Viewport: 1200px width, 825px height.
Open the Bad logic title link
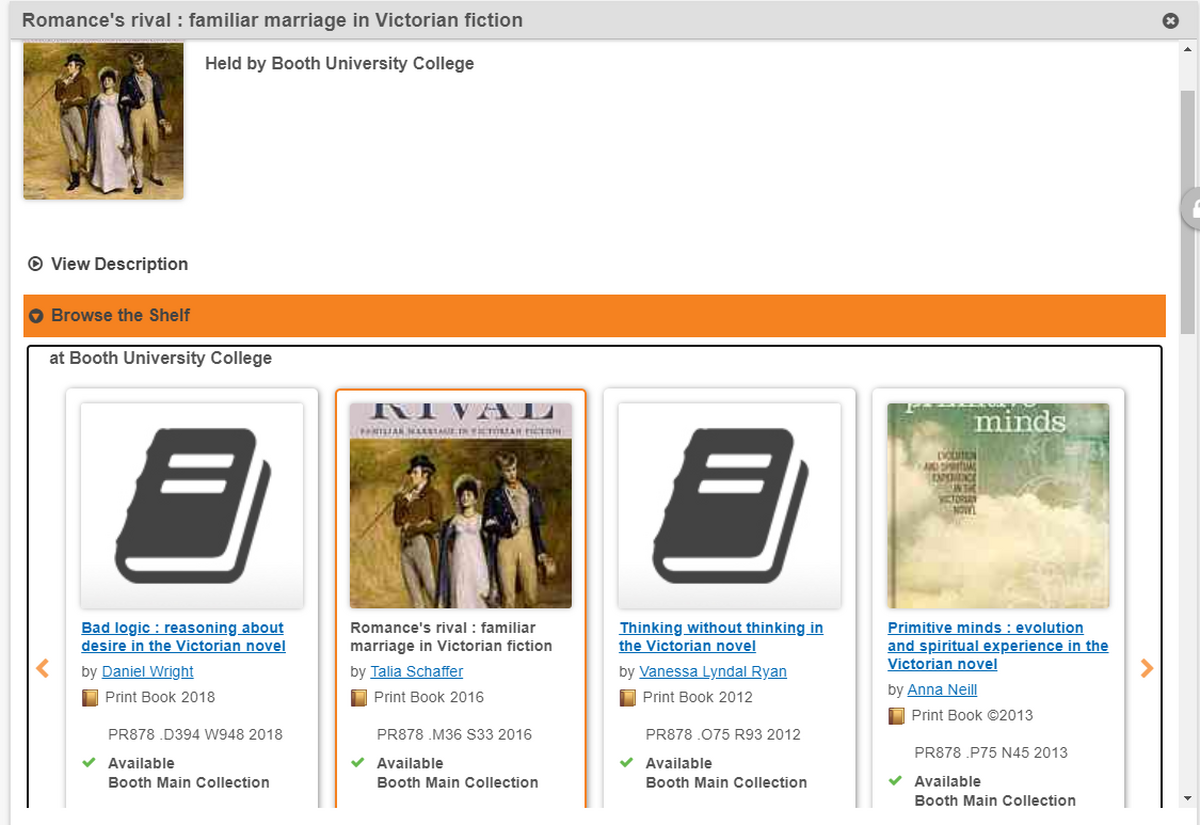(183, 637)
